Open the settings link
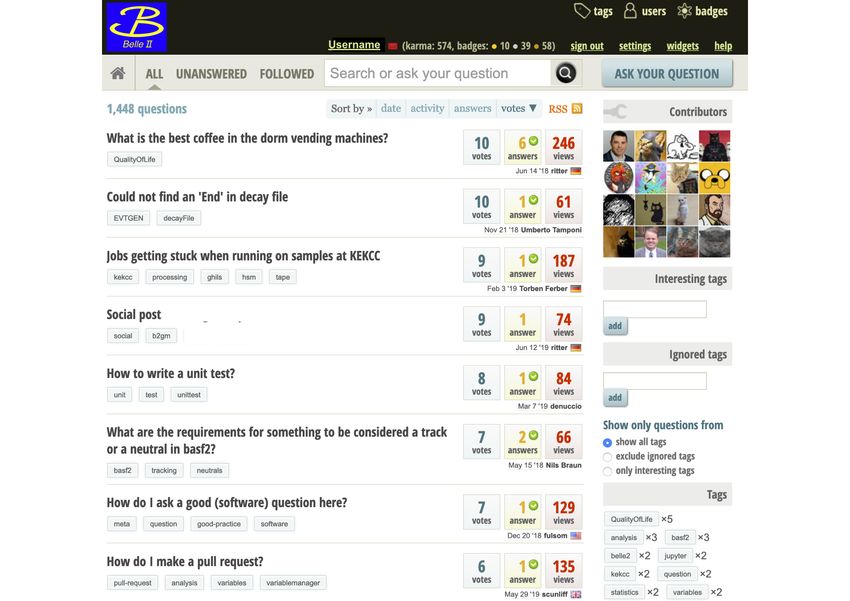 pos(635,46)
